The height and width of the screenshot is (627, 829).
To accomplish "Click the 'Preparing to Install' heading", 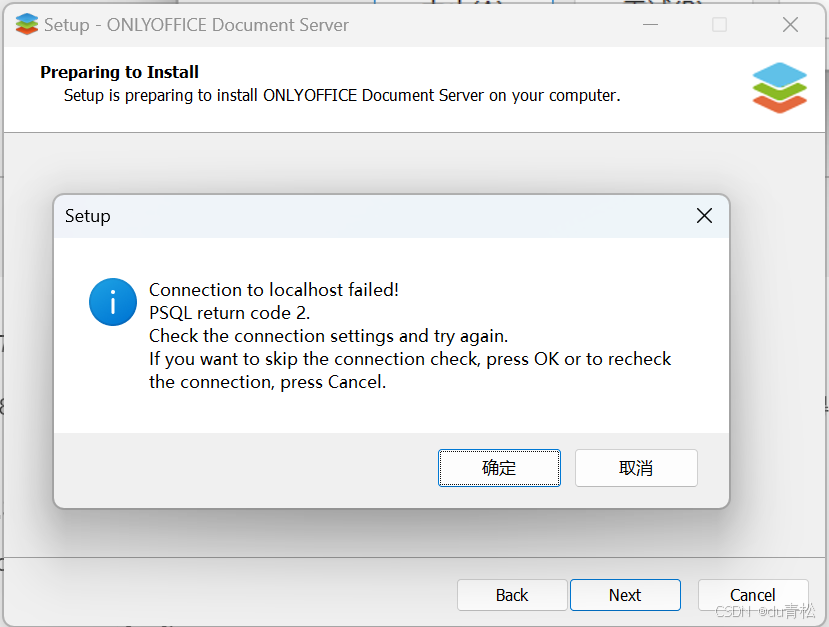I will click(119, 72).
